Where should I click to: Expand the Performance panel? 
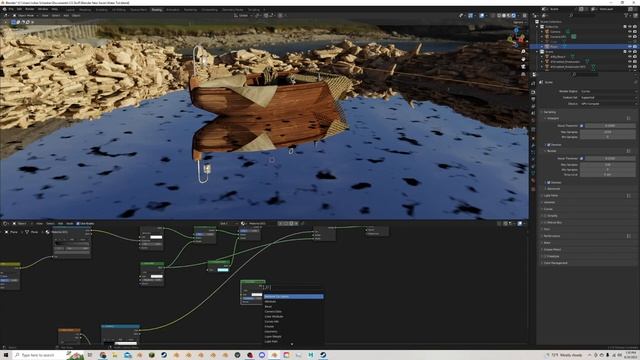[x=552, y=236]
